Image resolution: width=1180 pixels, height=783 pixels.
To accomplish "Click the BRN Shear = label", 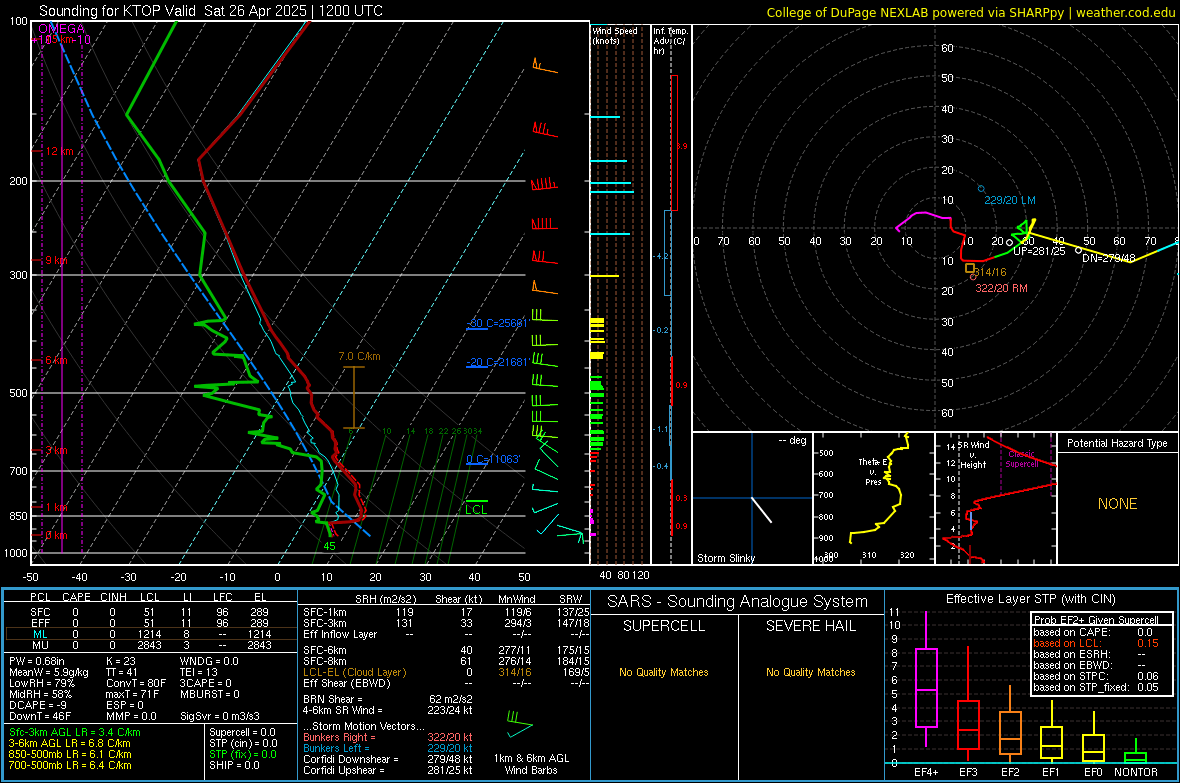I will (333, 699).
